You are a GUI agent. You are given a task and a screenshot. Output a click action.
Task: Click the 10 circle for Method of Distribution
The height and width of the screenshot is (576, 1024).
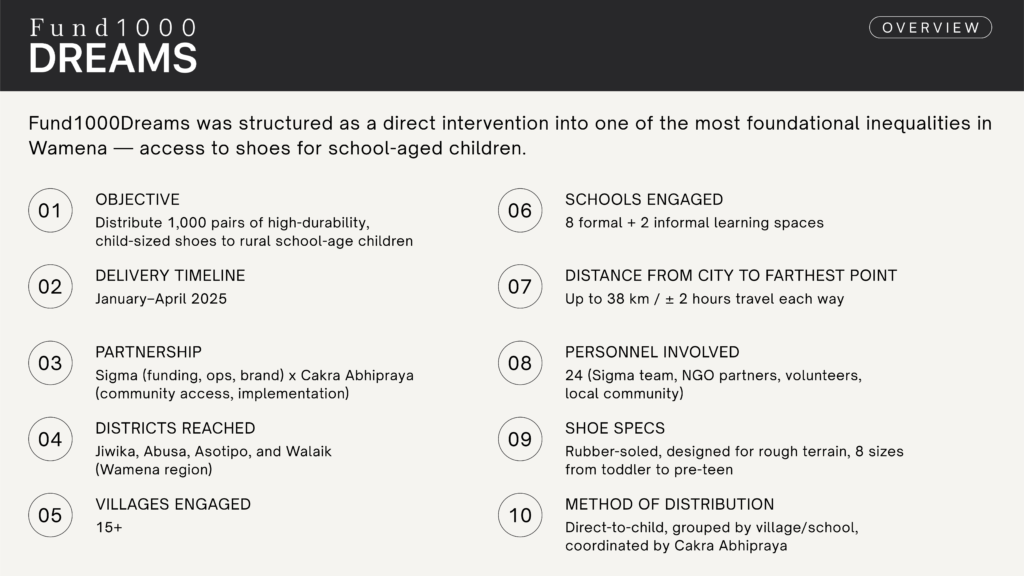[x=520, y=515]
